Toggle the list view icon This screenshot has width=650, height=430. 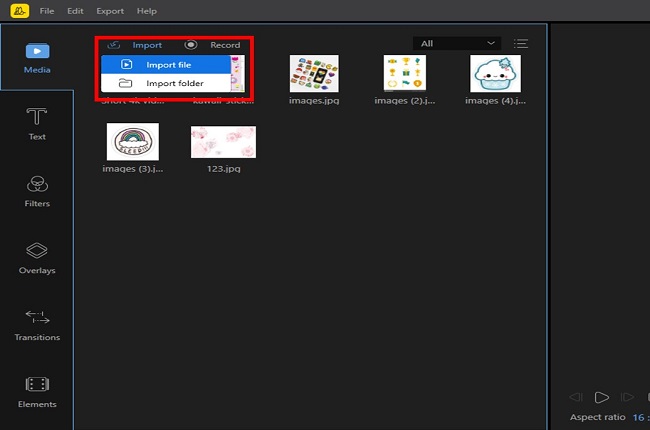[x=520, y=44]
